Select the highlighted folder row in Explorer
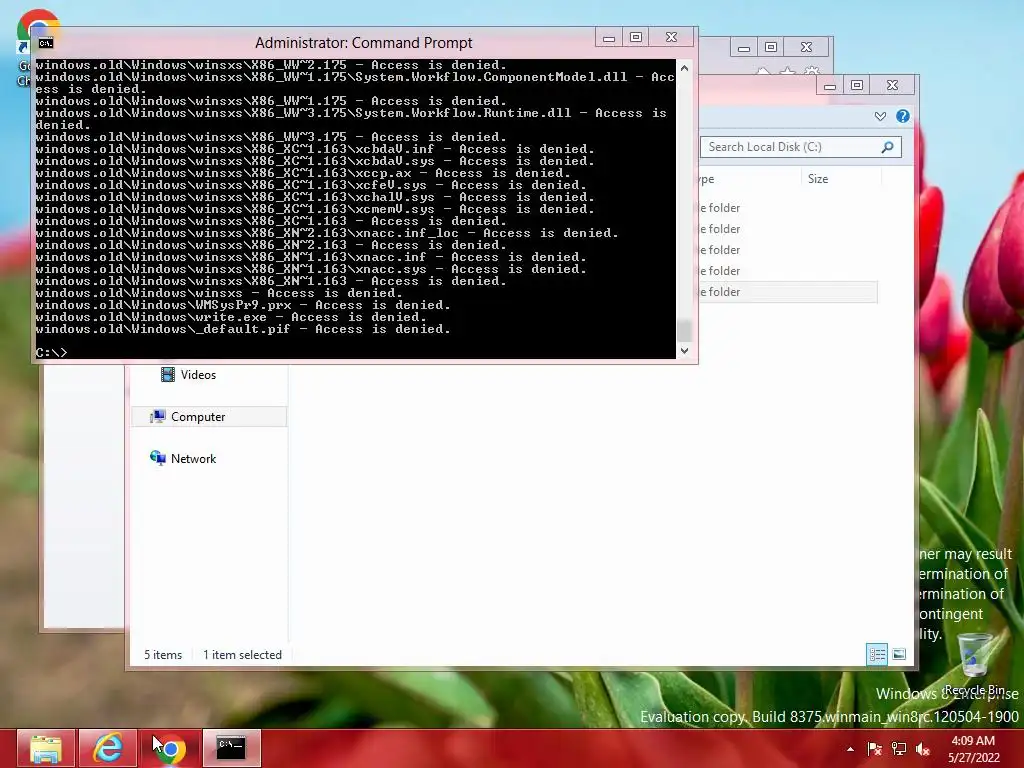 click(x=788, y=292)
